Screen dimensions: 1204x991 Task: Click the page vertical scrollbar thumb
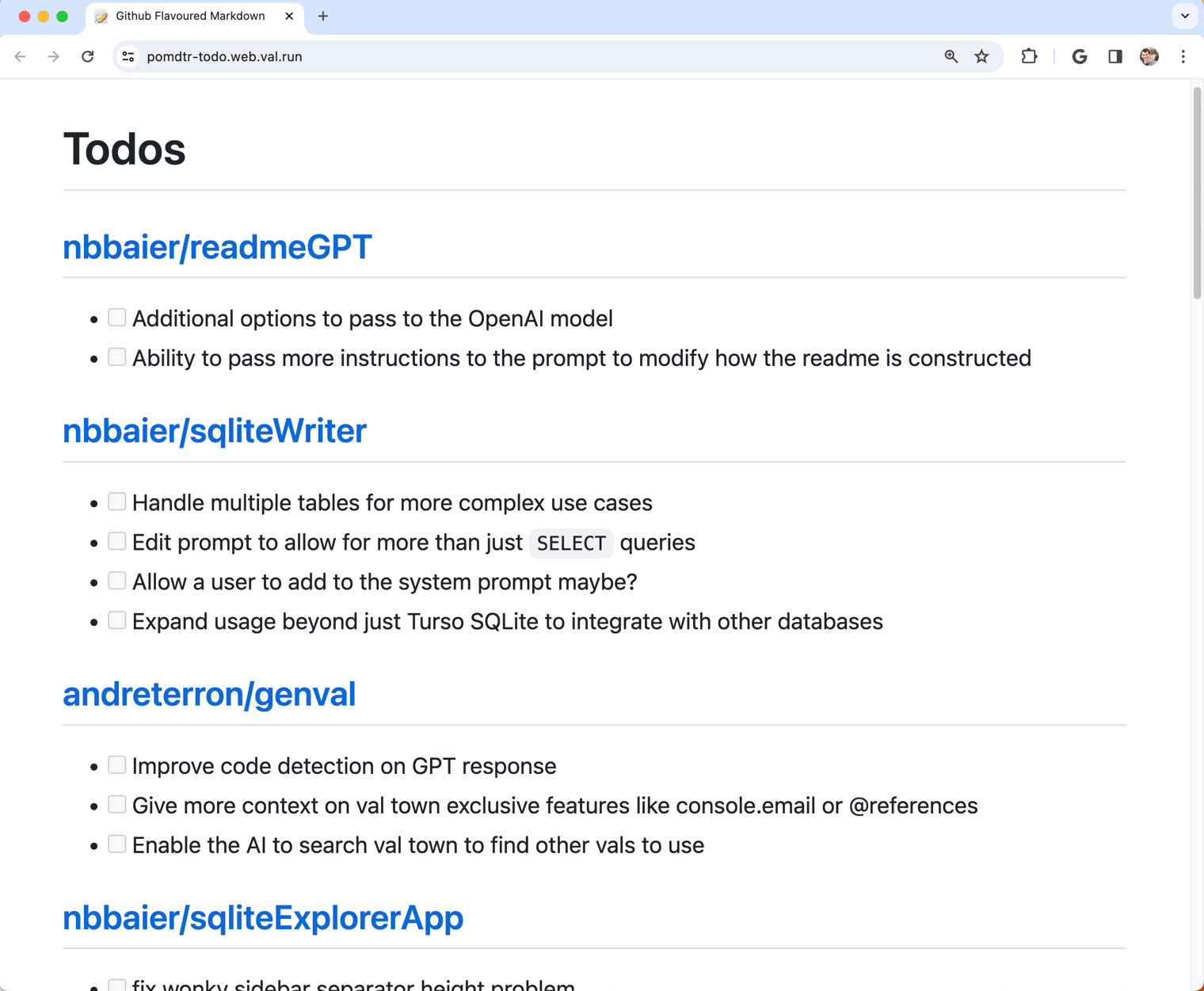click(x=1197, y=192)
